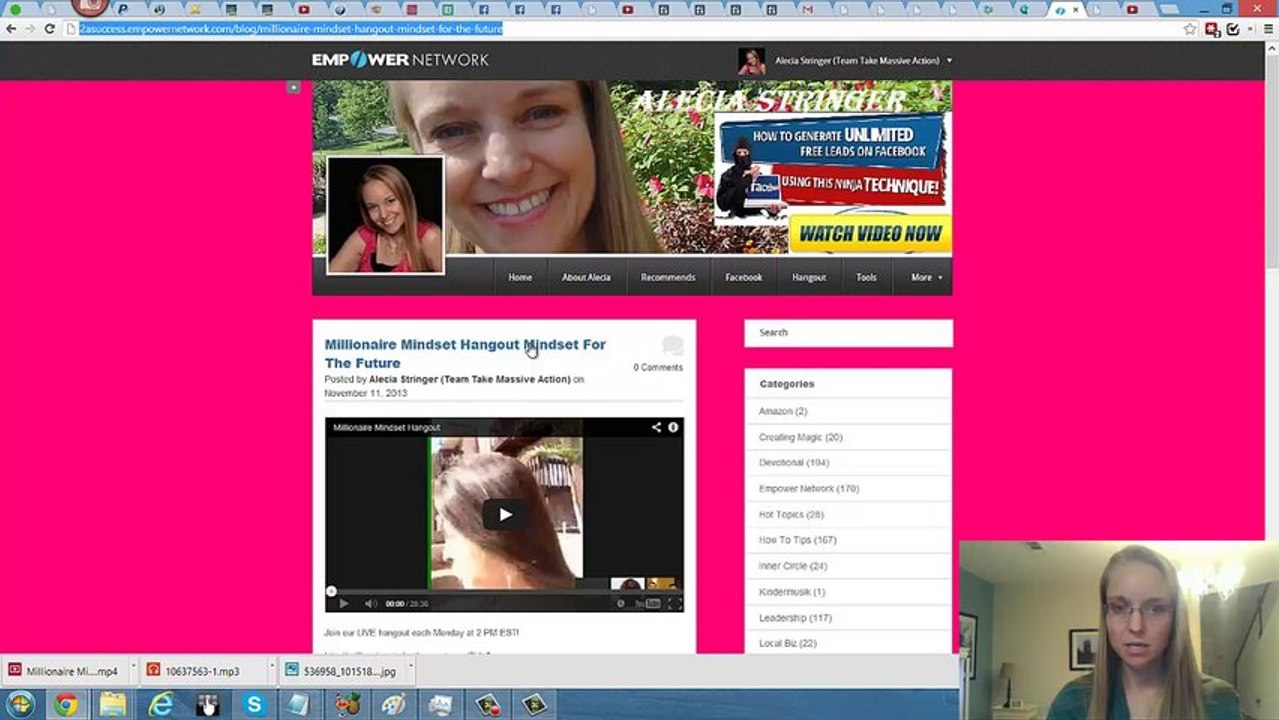Viewport: 1279px width, 720px height.
Task: Open the Kindermusik (1) category
Action: coord(792,592)
